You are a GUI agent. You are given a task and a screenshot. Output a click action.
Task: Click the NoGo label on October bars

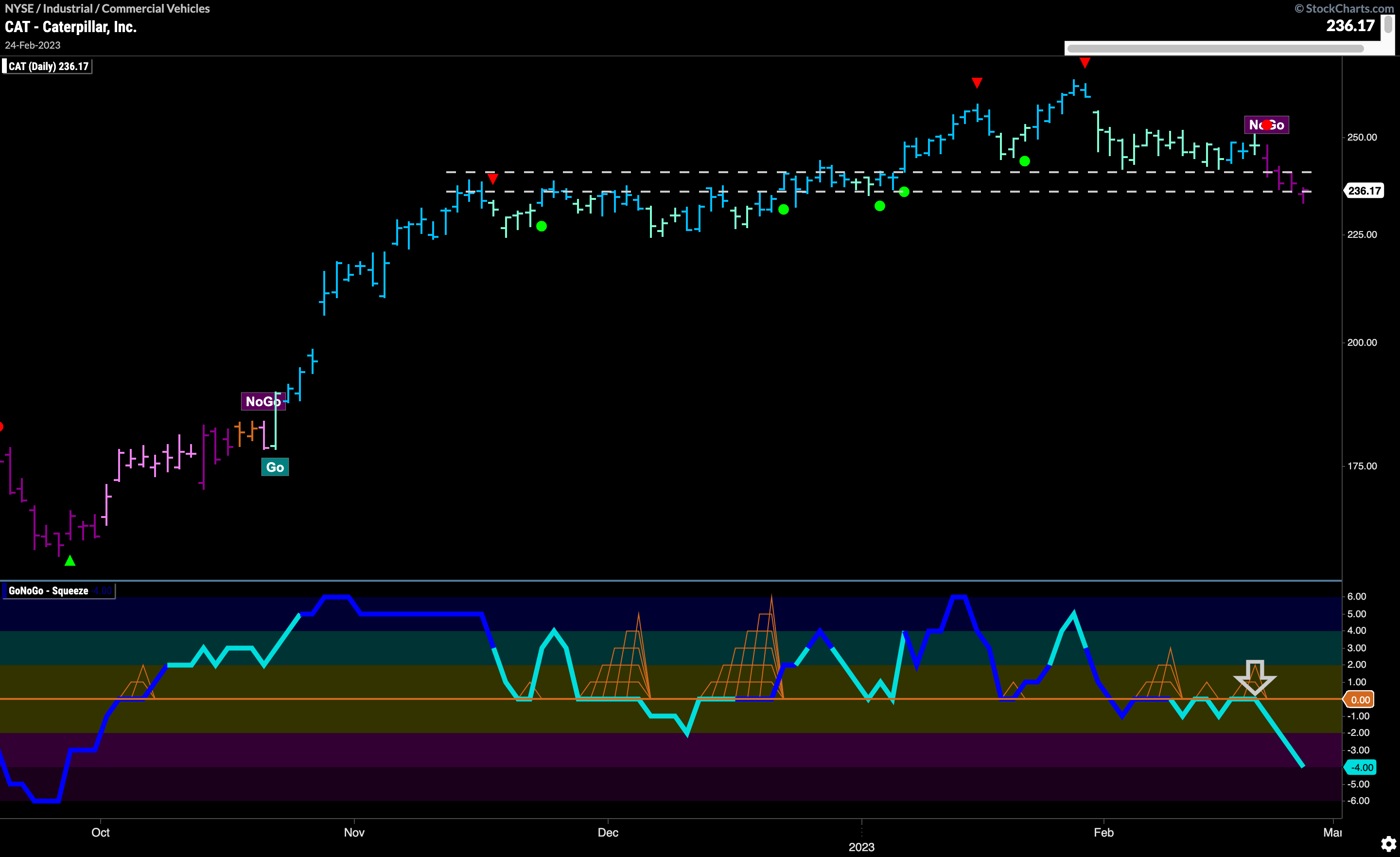263,401
